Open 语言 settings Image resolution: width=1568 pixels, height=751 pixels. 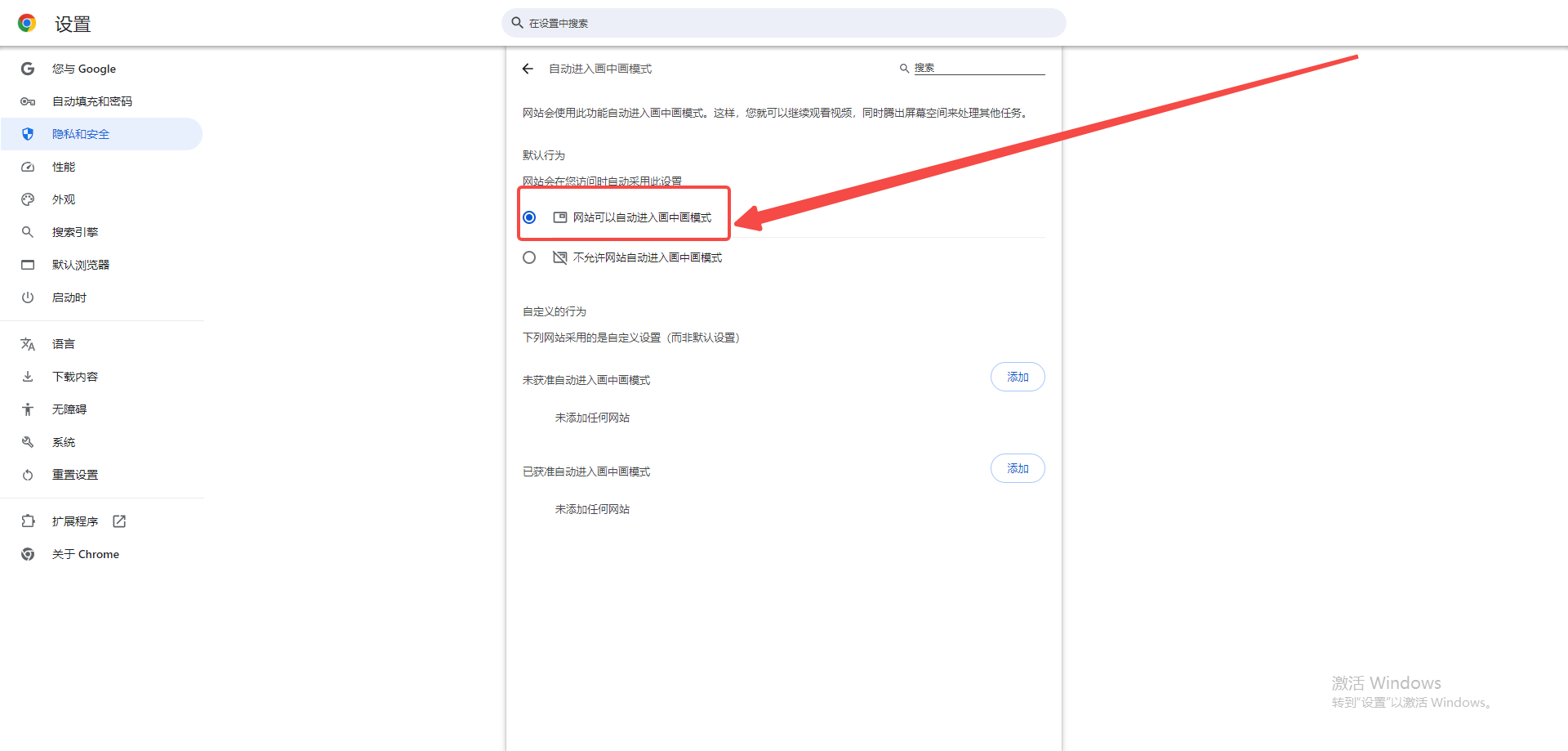(x=101, y=344)
